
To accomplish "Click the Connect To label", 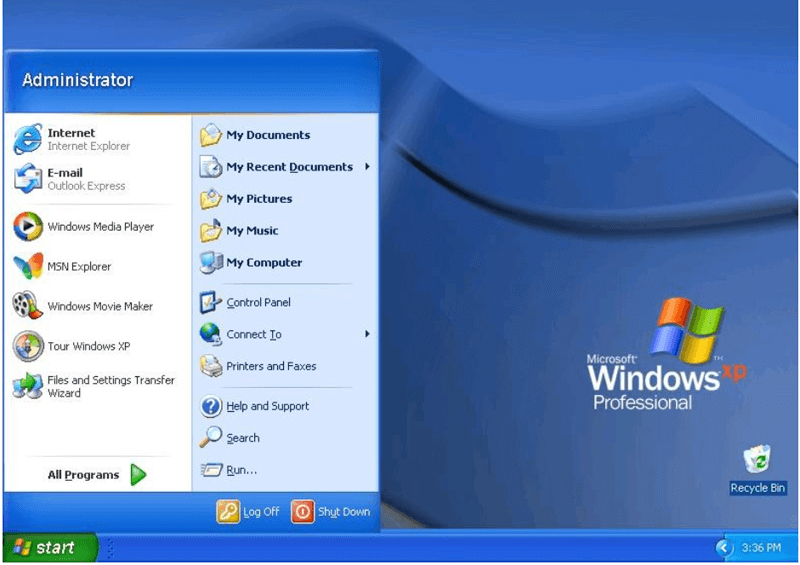I will 254,334.
